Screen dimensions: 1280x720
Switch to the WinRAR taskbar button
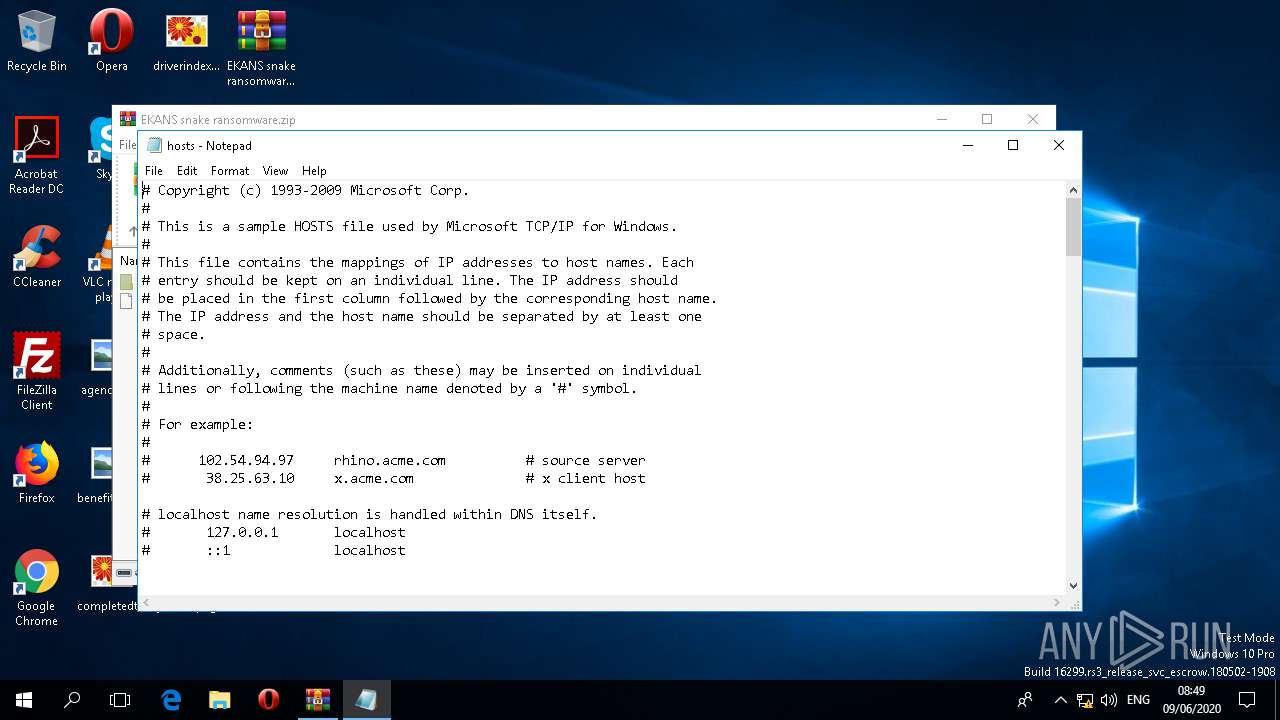(317, 700)
